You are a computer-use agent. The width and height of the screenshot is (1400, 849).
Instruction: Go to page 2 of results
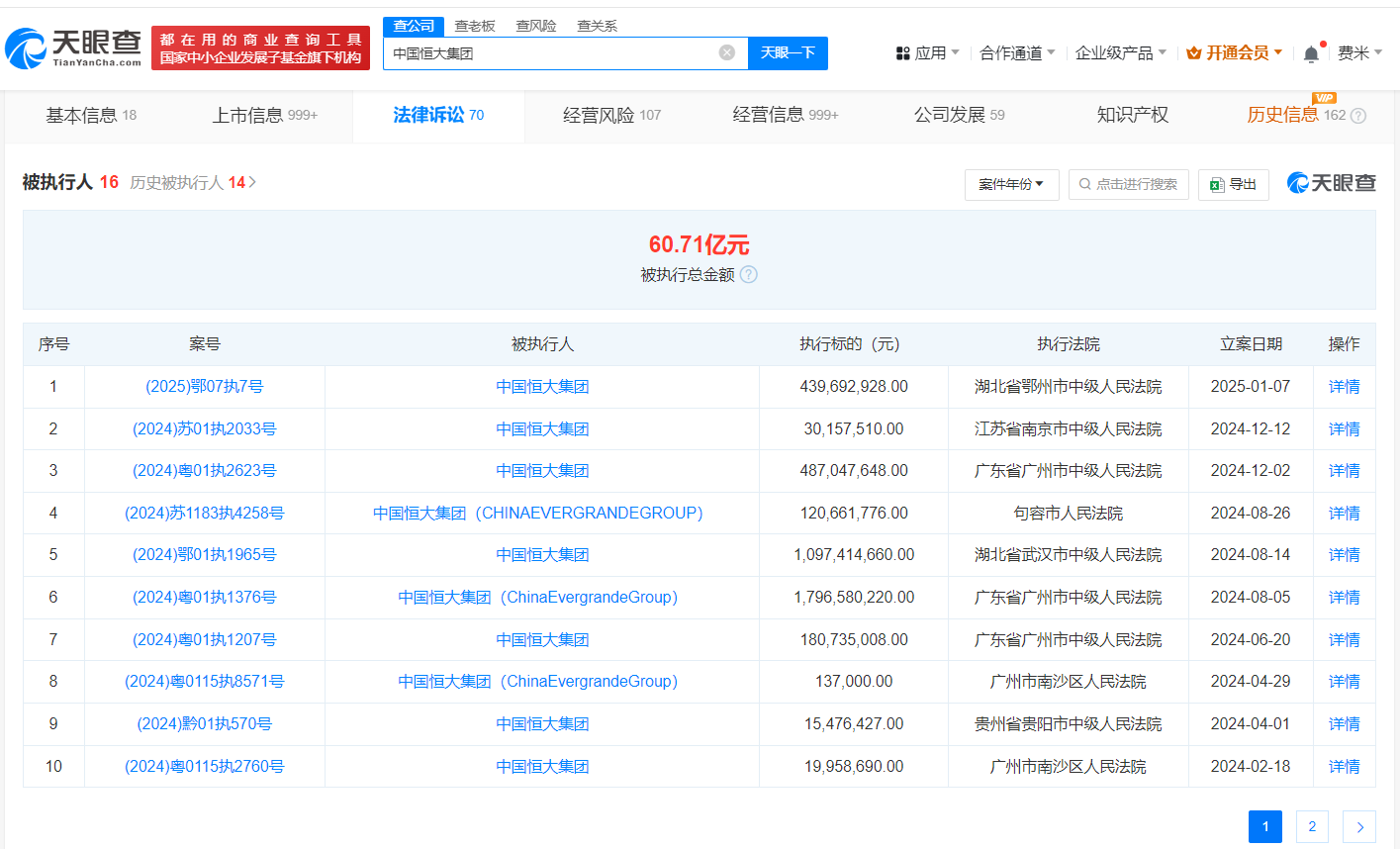(x=1312, y=827)
